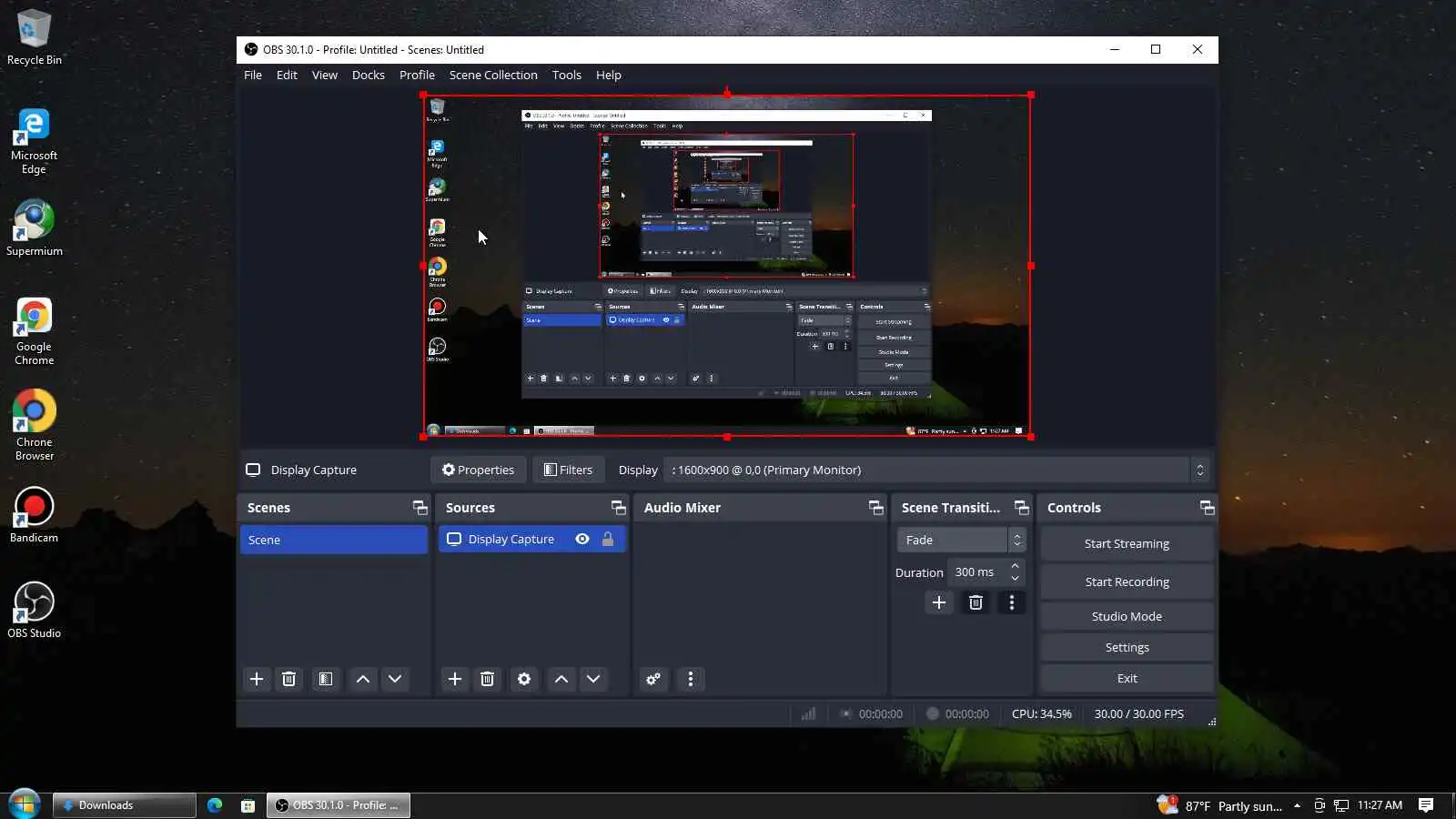Open the Display monitor dropdown
Image resolution: width=1456 pixels, height=819 pixels.
[938, 470]
